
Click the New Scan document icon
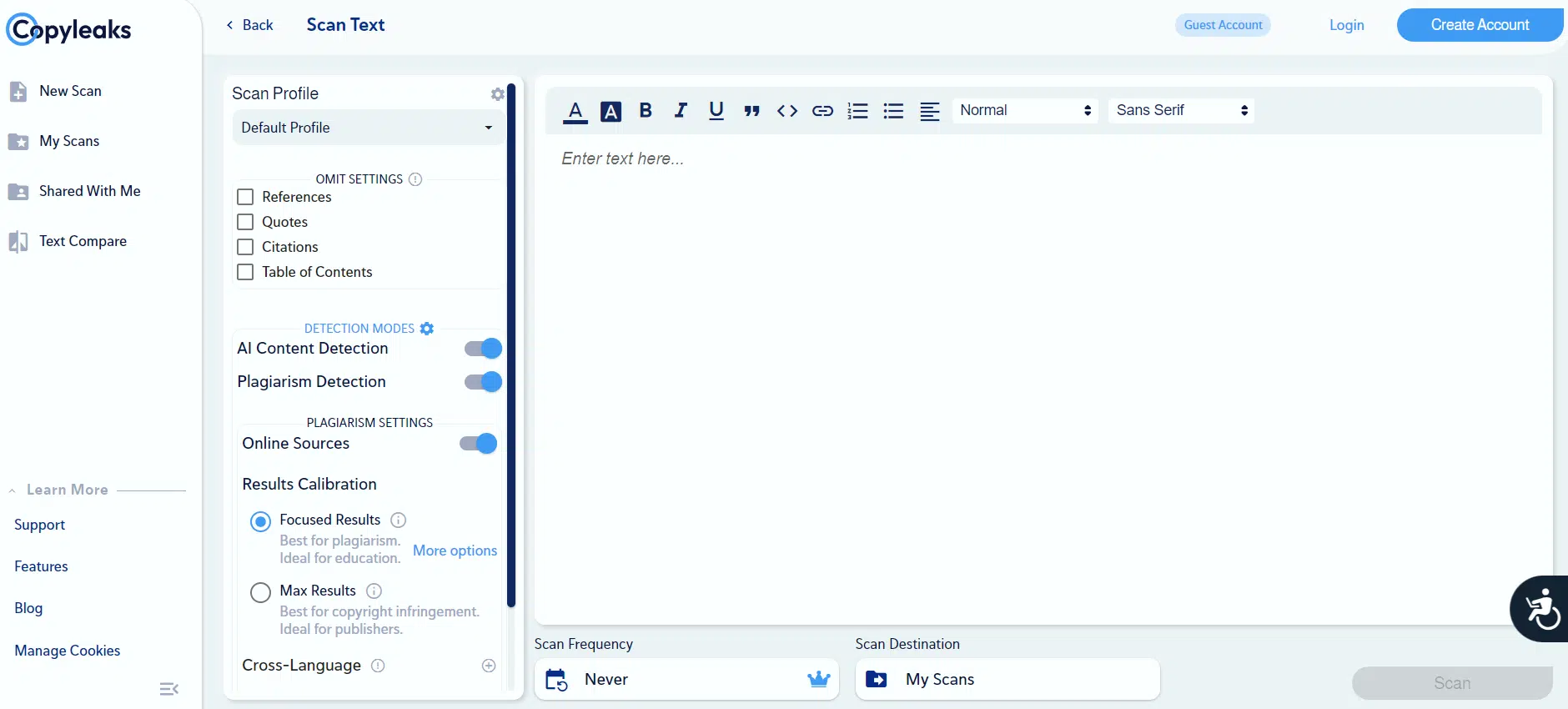click(18, 92)
